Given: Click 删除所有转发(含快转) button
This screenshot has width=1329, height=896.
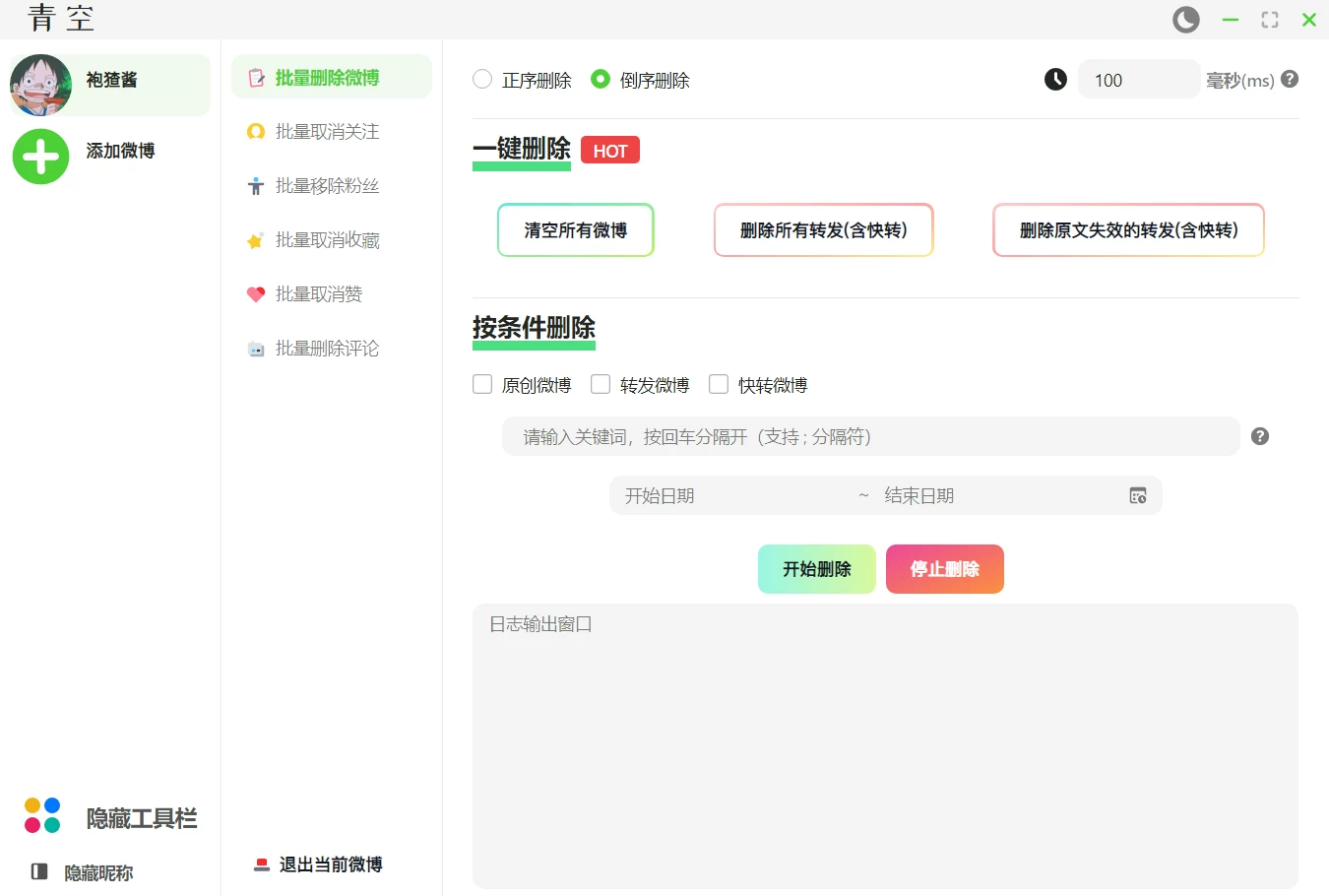Looking at the screenshot, I should [x=824, y=229].
